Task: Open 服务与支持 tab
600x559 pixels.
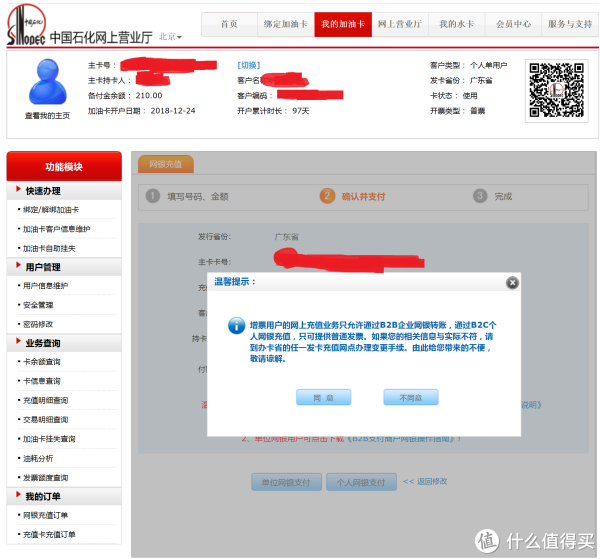Action: (x=570, y=24)
